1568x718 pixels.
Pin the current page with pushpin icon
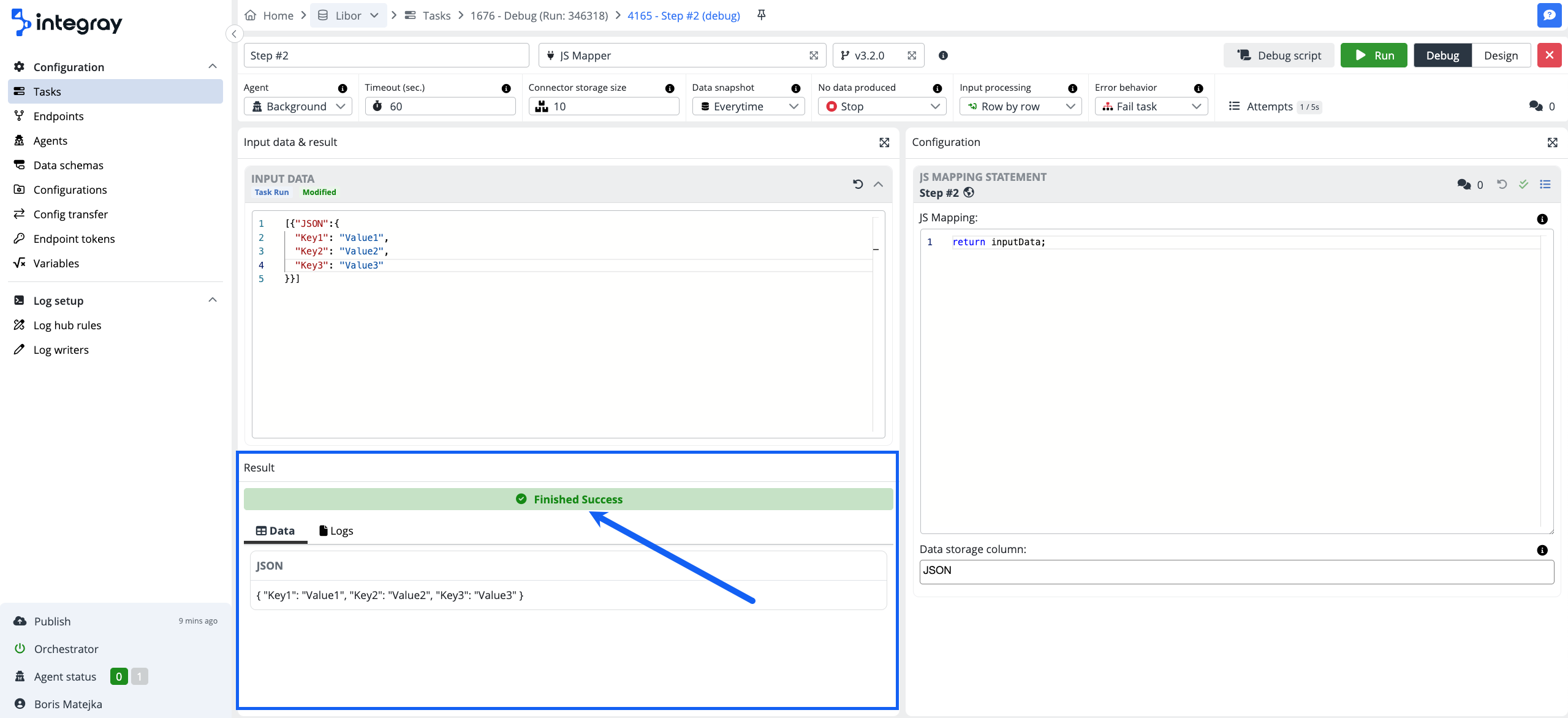(x=761, y=15)
